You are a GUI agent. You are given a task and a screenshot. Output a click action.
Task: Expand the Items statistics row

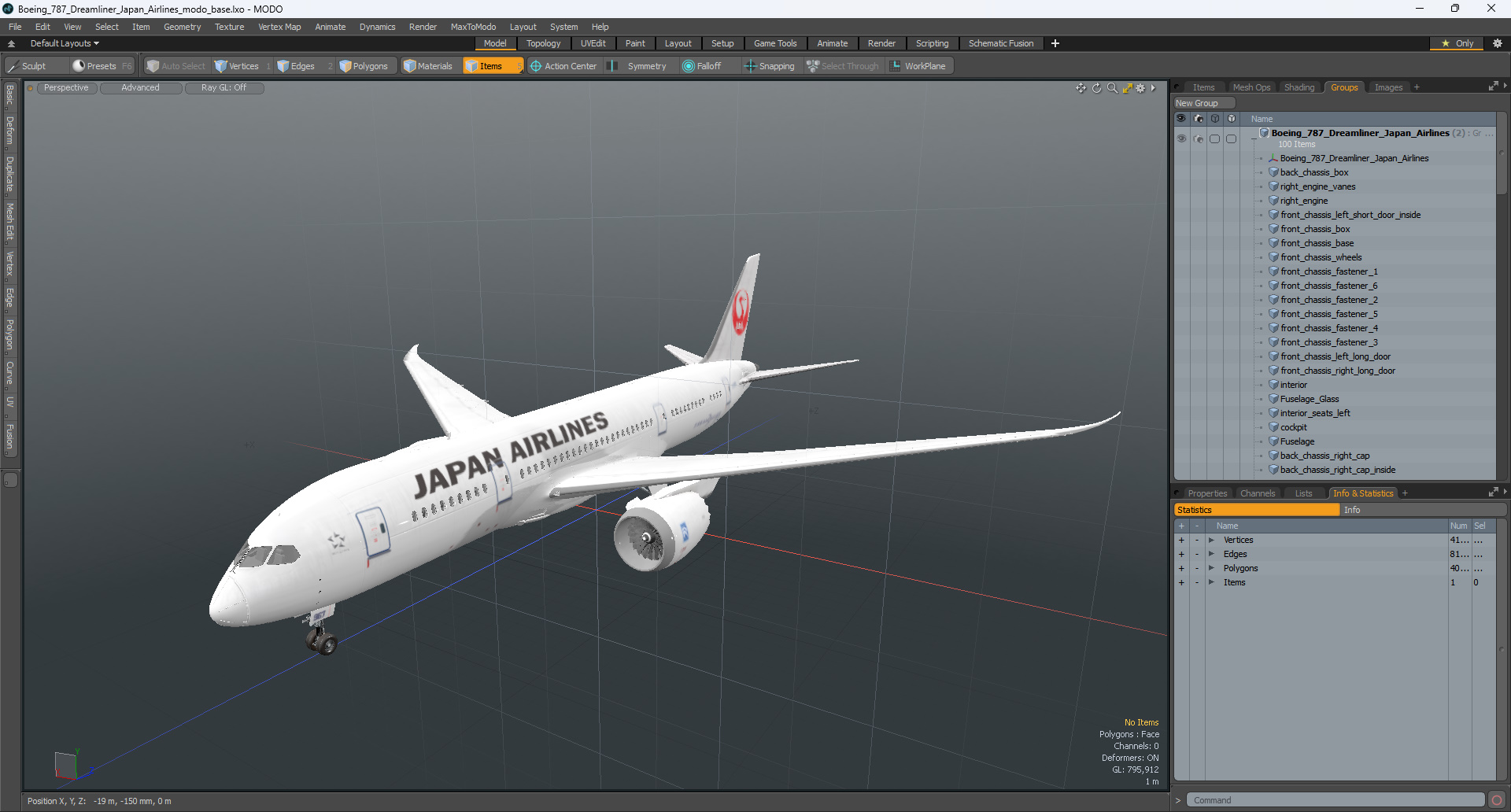(1211, 583)
